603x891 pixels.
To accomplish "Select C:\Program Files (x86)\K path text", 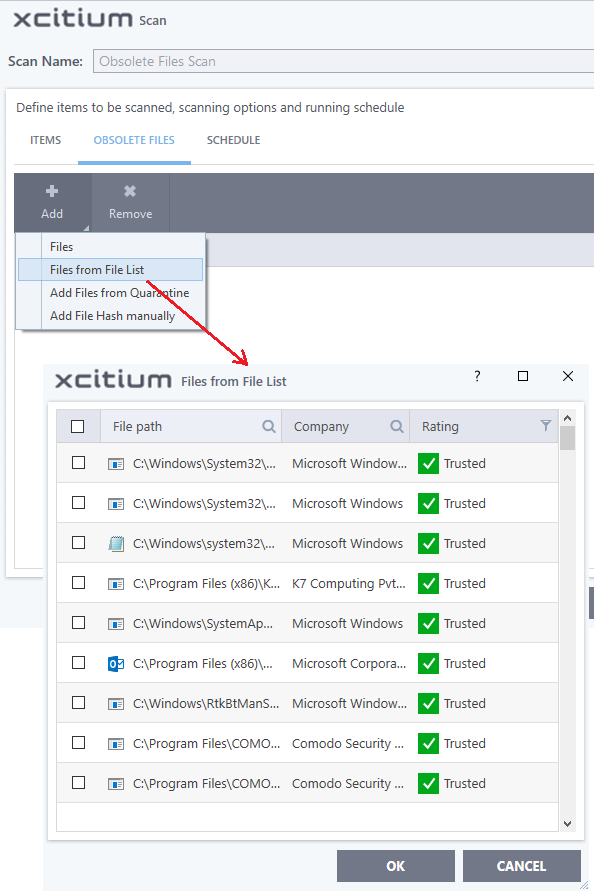I will (206, 584).
